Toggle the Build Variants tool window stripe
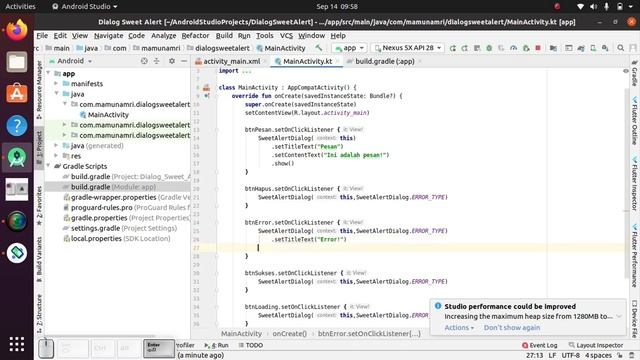The height and width of the screenshot is (360, 640). (39, 259)
